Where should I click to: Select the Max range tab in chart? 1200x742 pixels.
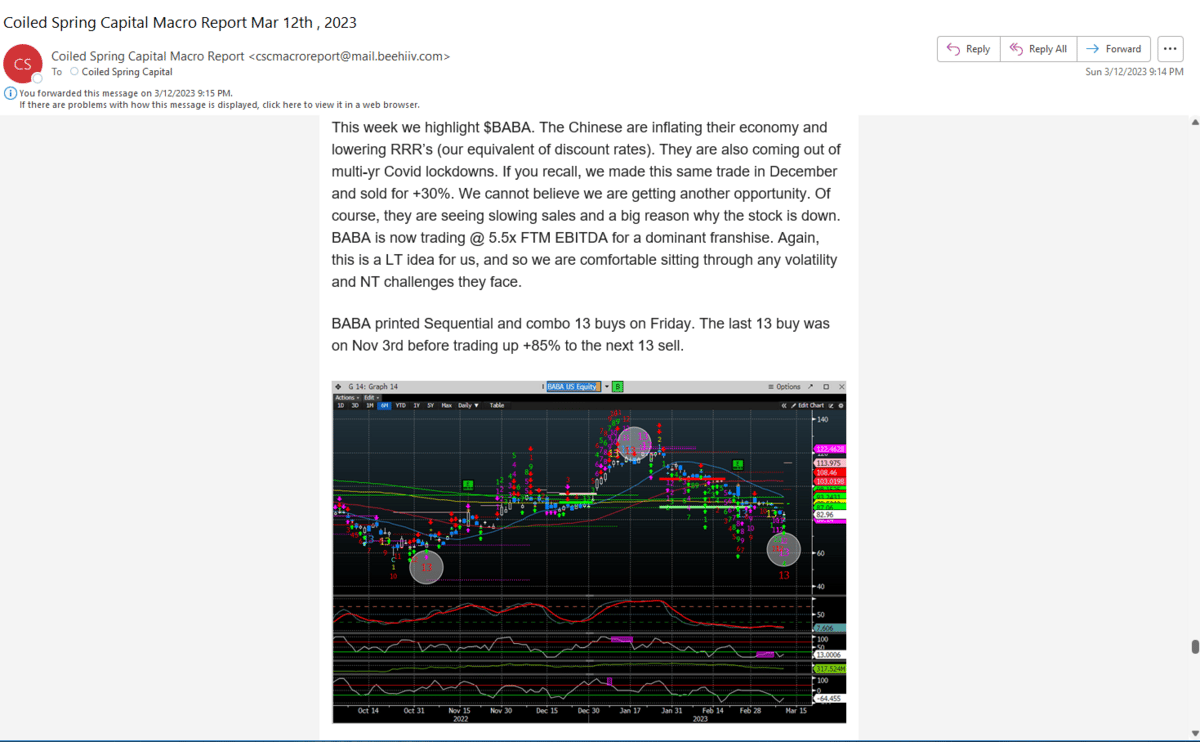click(x=446, y=405)
